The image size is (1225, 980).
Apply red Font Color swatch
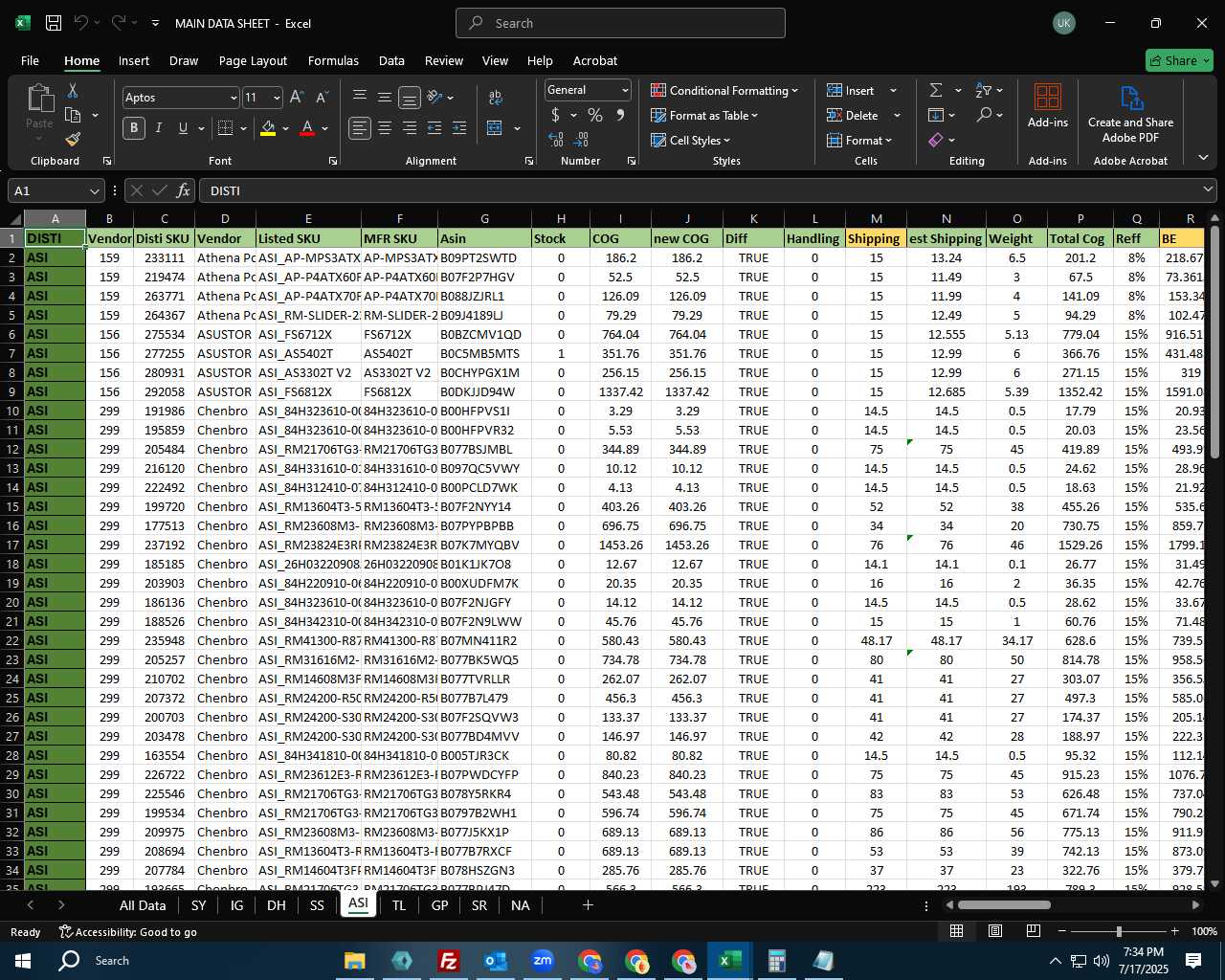tap(307, 127)
